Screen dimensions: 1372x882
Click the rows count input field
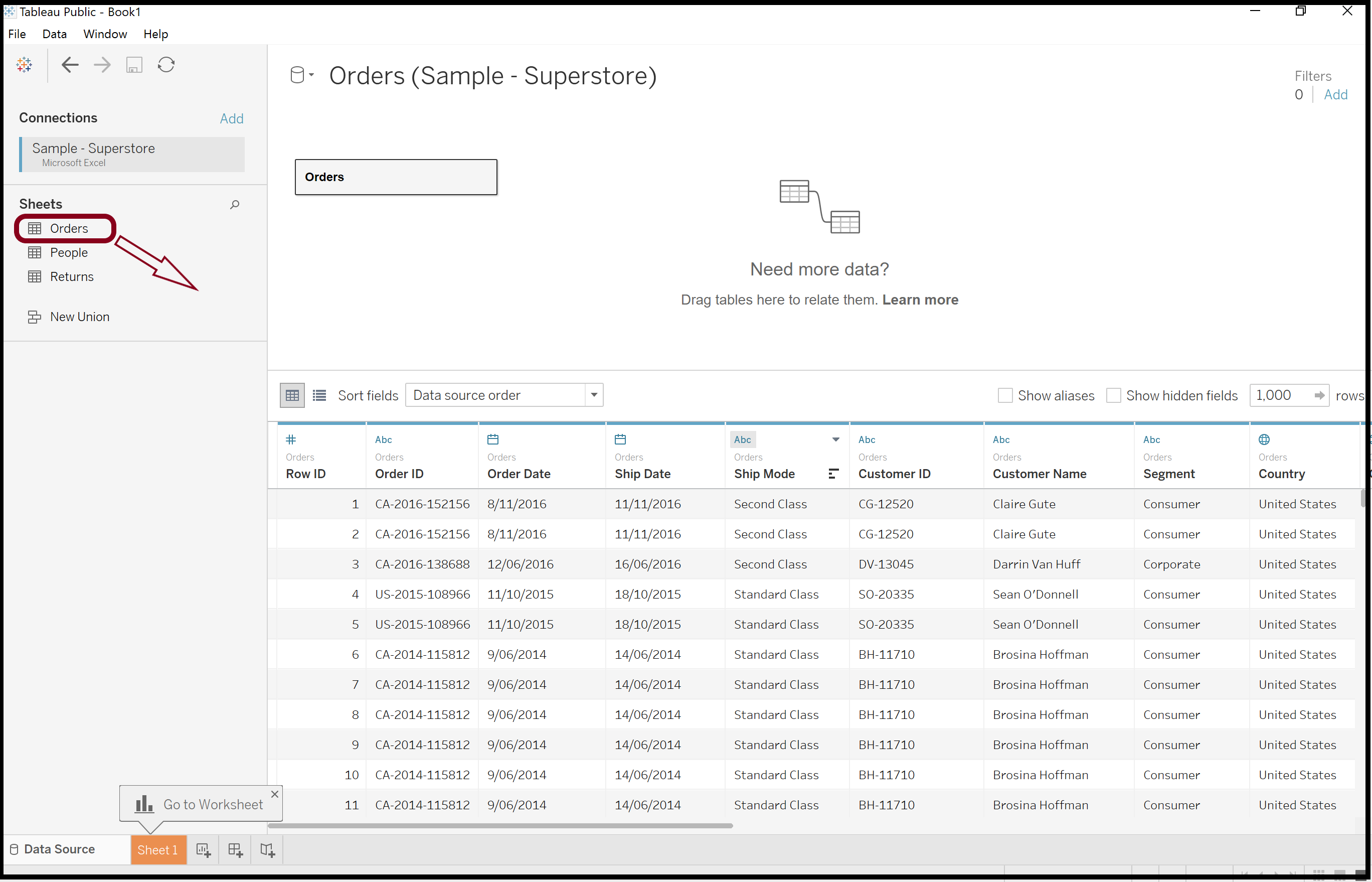click(1281, 395)
